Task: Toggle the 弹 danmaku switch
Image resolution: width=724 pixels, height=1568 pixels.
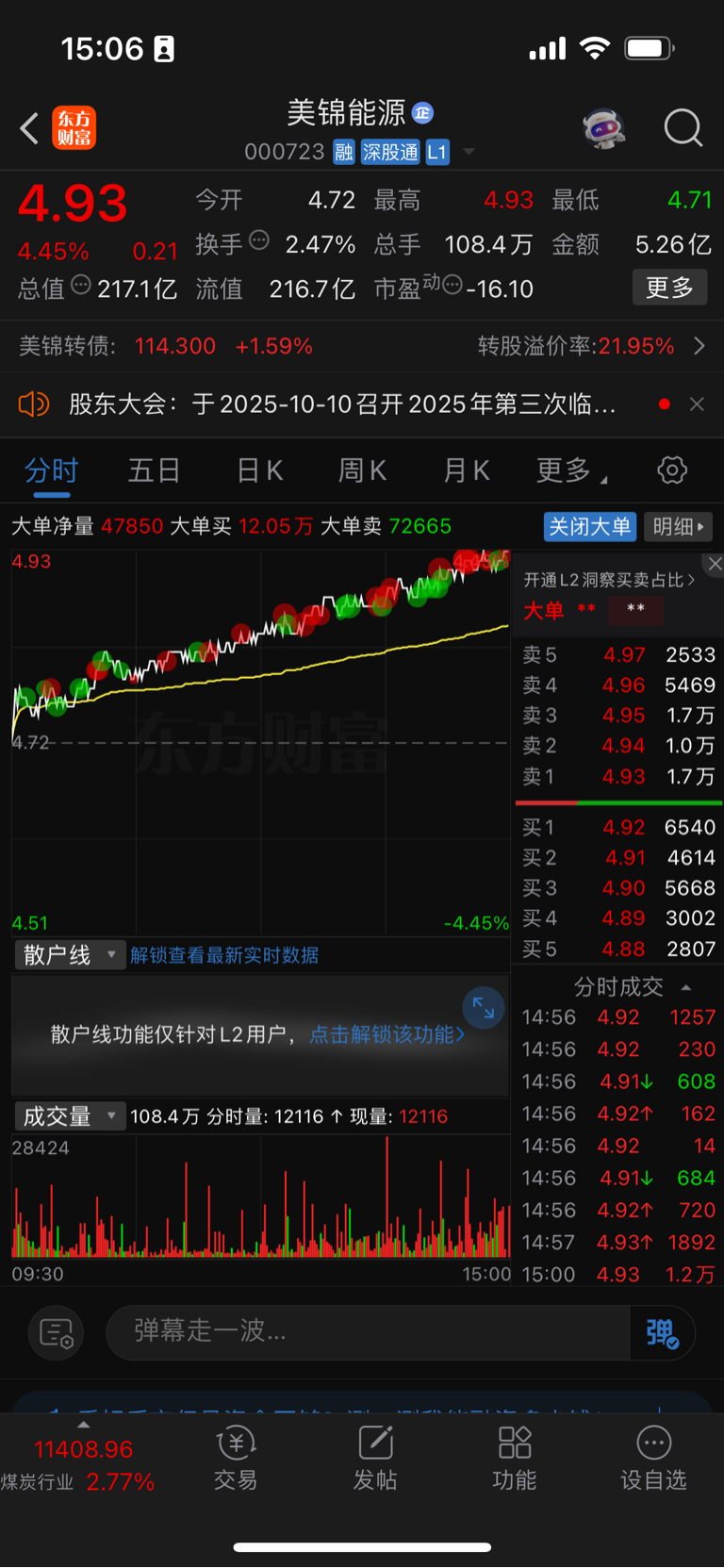Action: tap(662, 1332)
